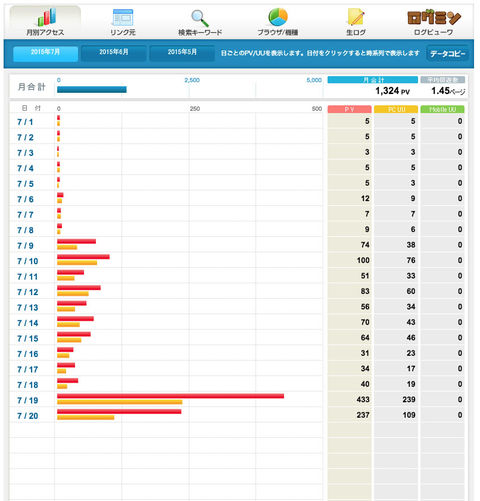The image size is (480, 501).
Task: Select the 1,324 PV monthly total value
Action: coord(392,91)
